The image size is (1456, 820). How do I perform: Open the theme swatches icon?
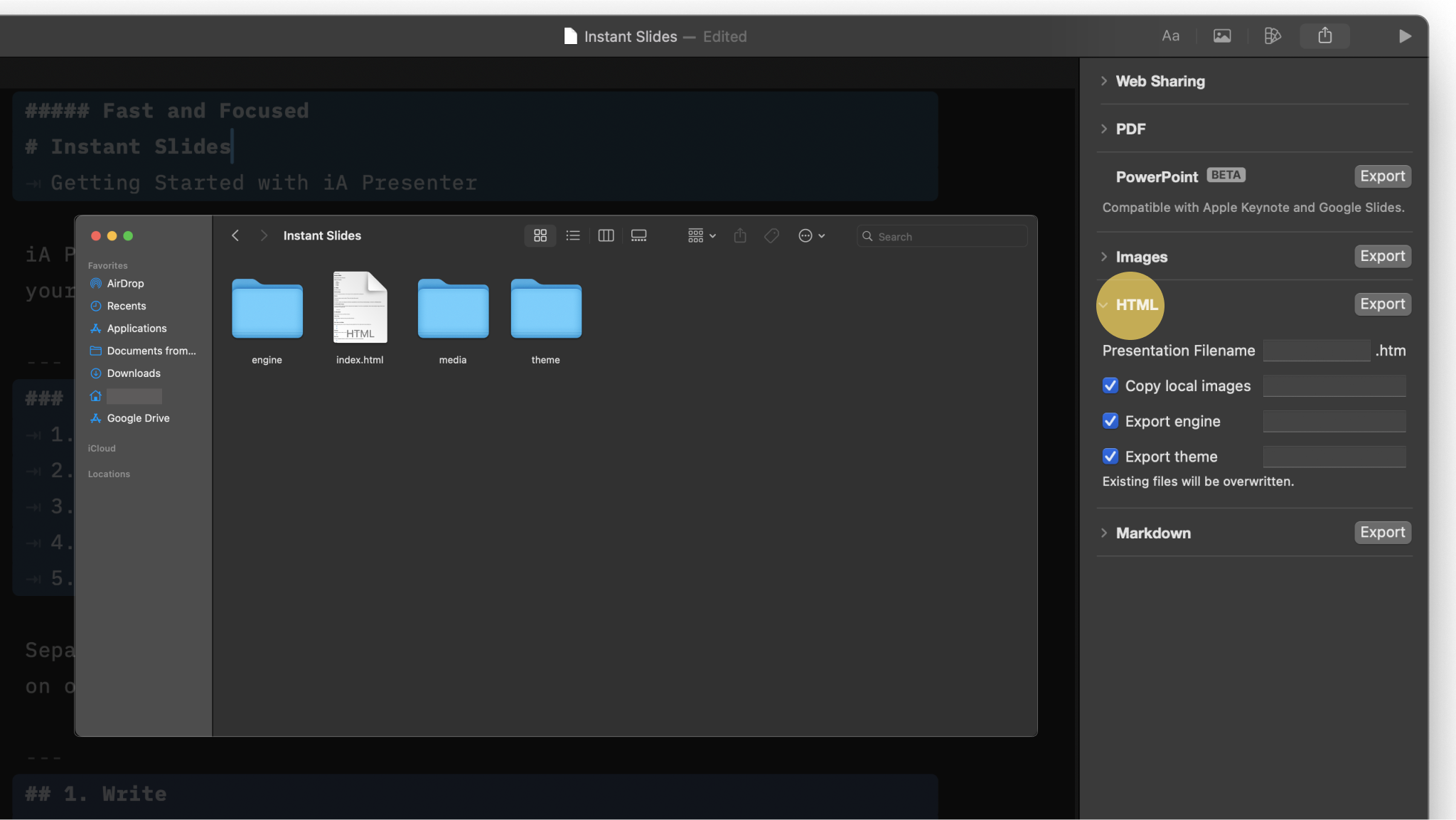[x=1273, y=36]
